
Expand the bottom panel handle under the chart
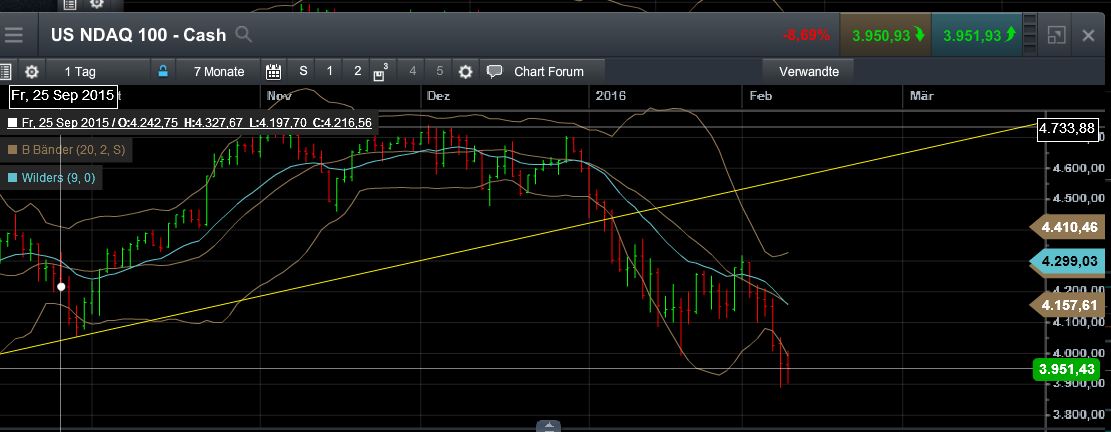548,426
